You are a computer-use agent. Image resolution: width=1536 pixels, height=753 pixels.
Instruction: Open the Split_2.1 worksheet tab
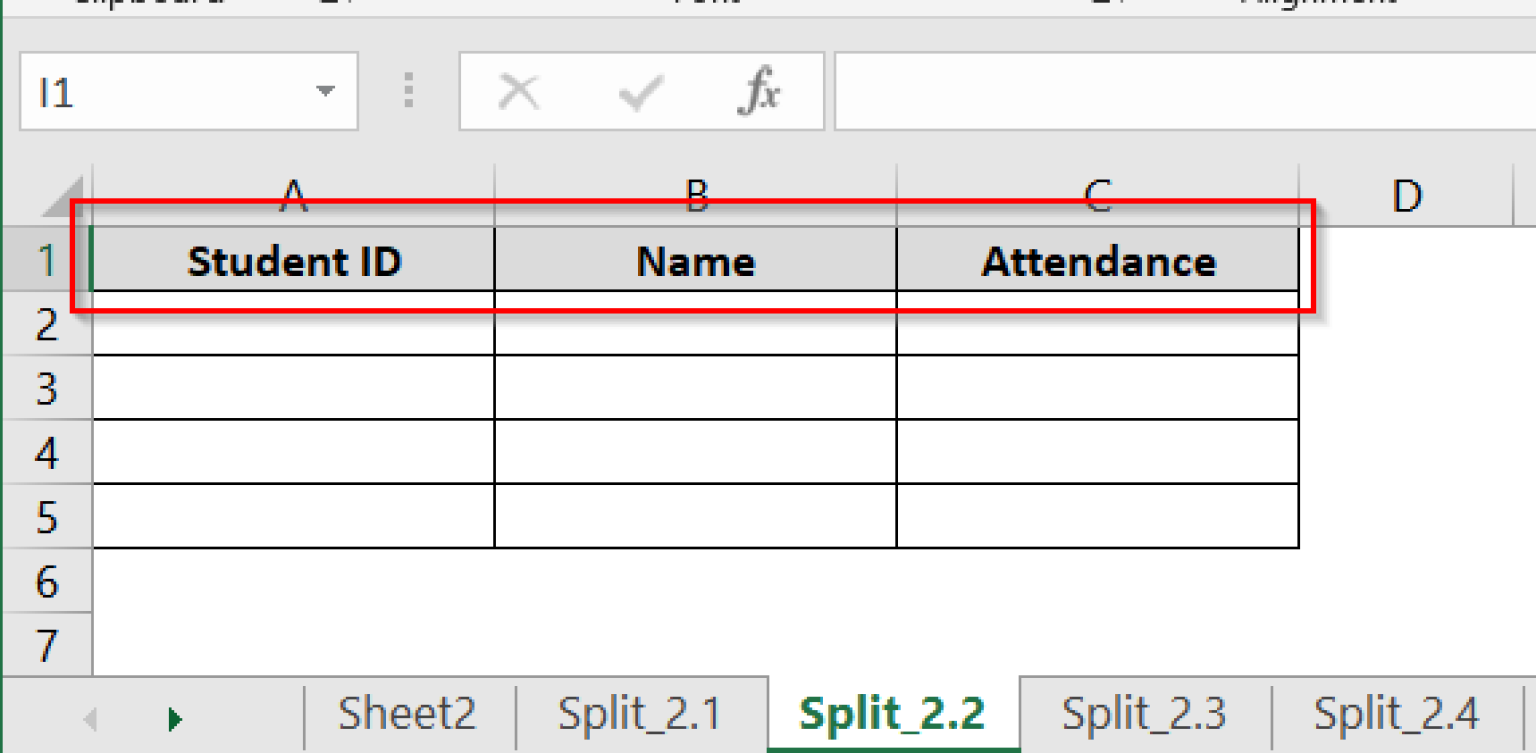(x=642, y=713)
